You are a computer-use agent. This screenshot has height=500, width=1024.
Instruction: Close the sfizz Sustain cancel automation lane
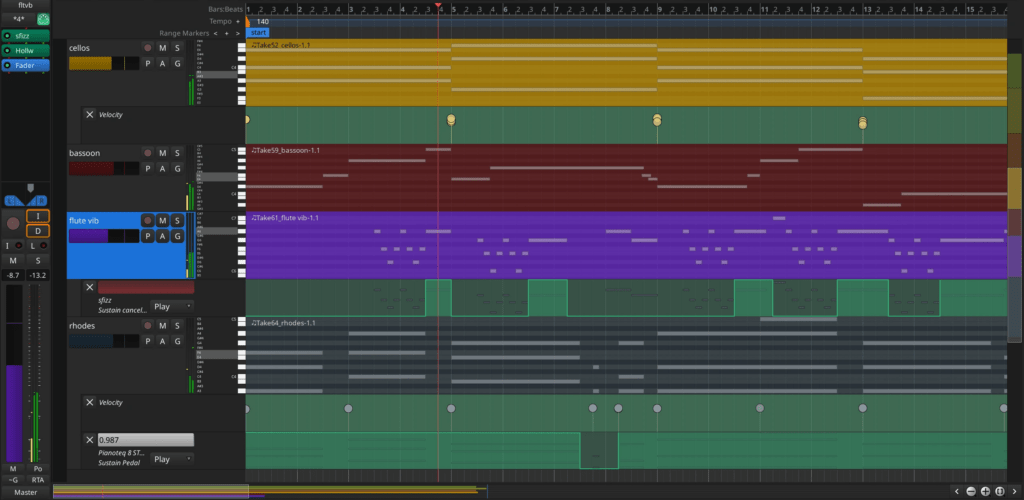click(x=89, y=287)
